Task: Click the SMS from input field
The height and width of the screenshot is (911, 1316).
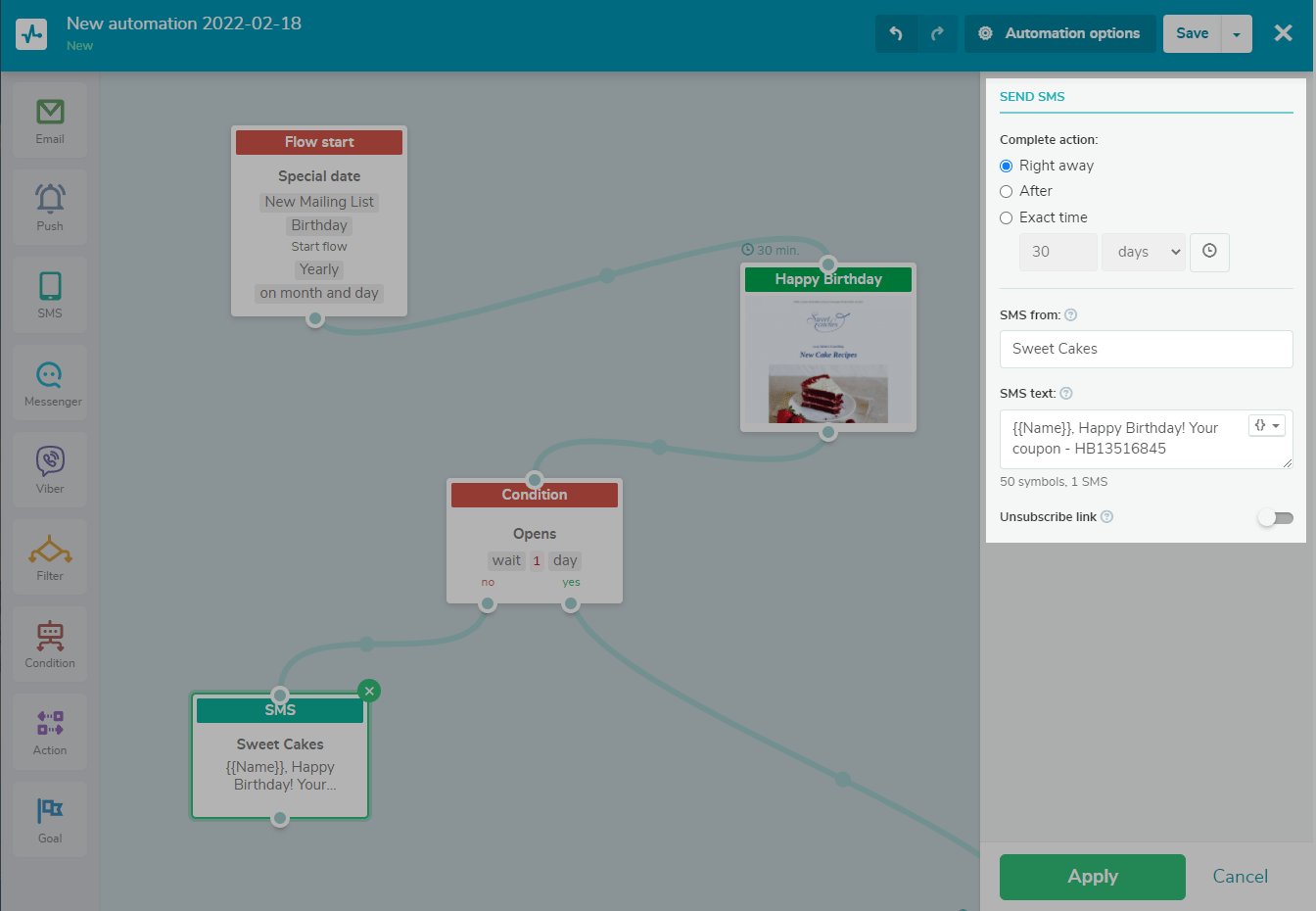Action: pos(1146,349)
